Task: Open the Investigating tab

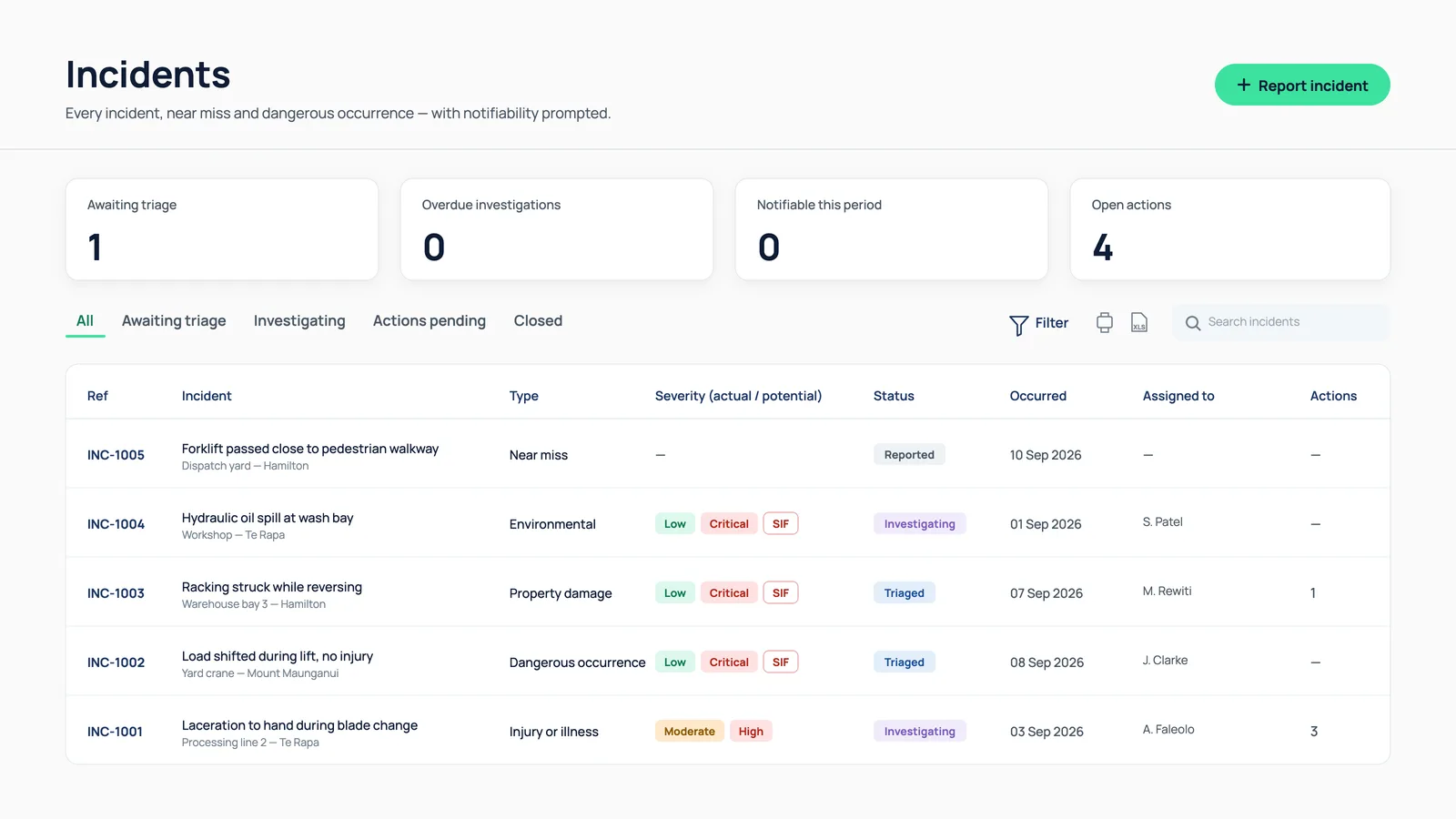Action: click(x=299, y=321)
